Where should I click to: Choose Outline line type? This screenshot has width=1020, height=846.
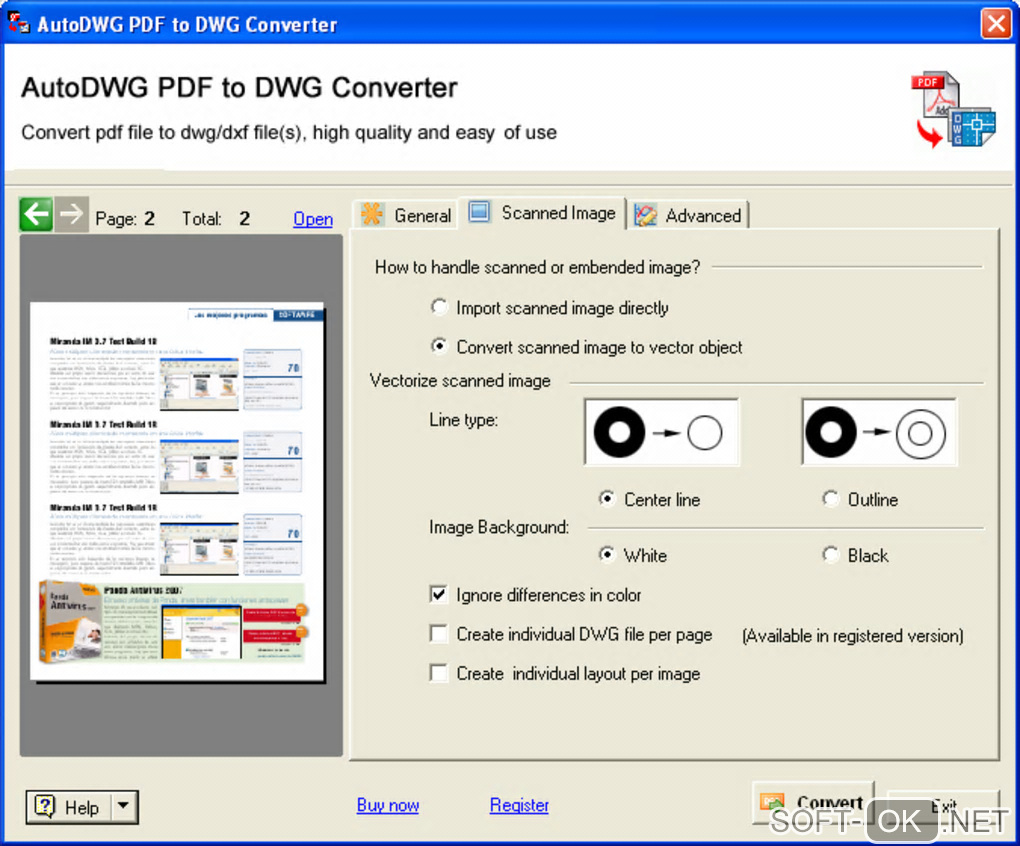click(860, 499)
